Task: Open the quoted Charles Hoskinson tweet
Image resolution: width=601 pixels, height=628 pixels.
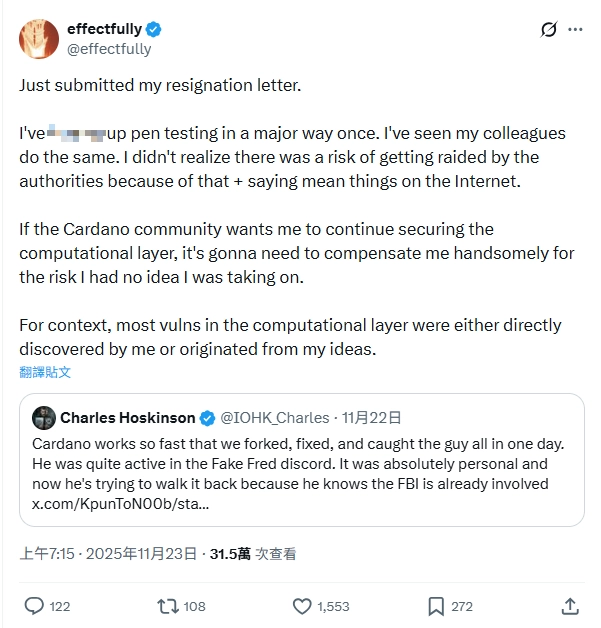Action: pos(302,460)
